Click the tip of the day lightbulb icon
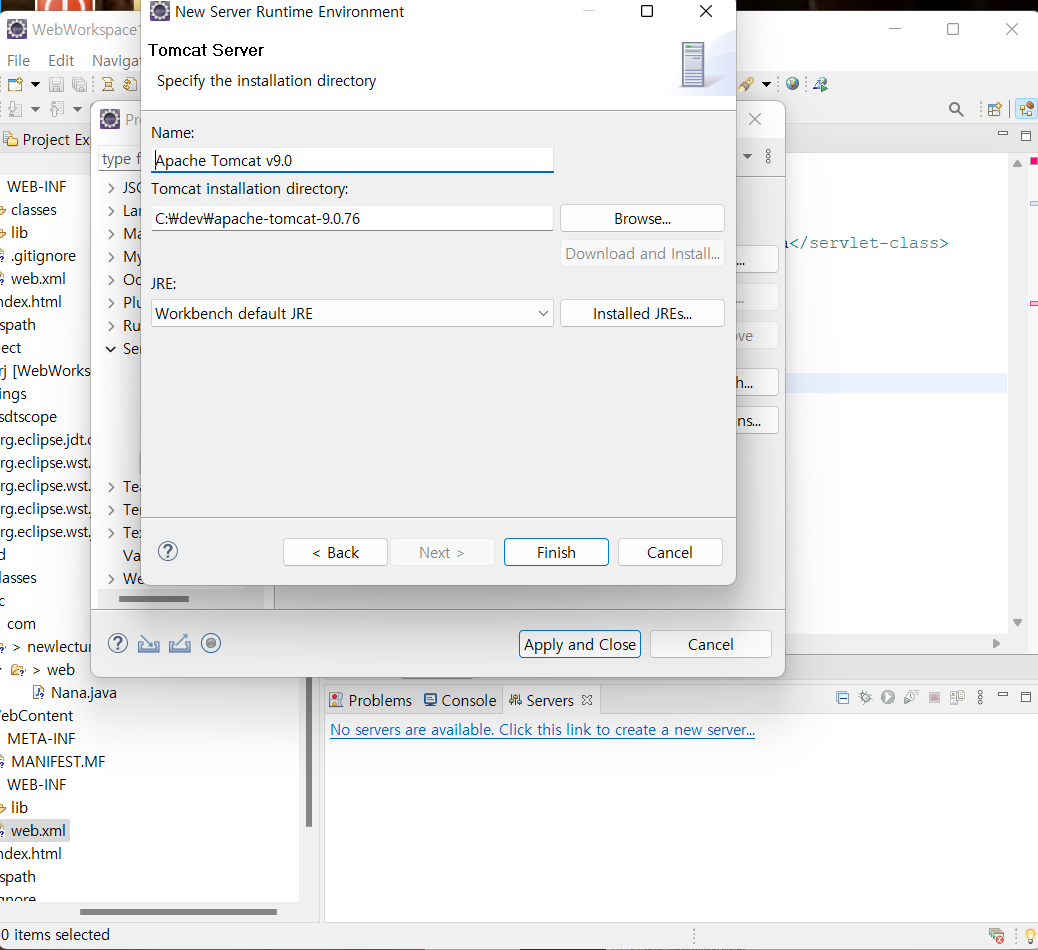1038x950 pixels. [x=1030, y=936]
